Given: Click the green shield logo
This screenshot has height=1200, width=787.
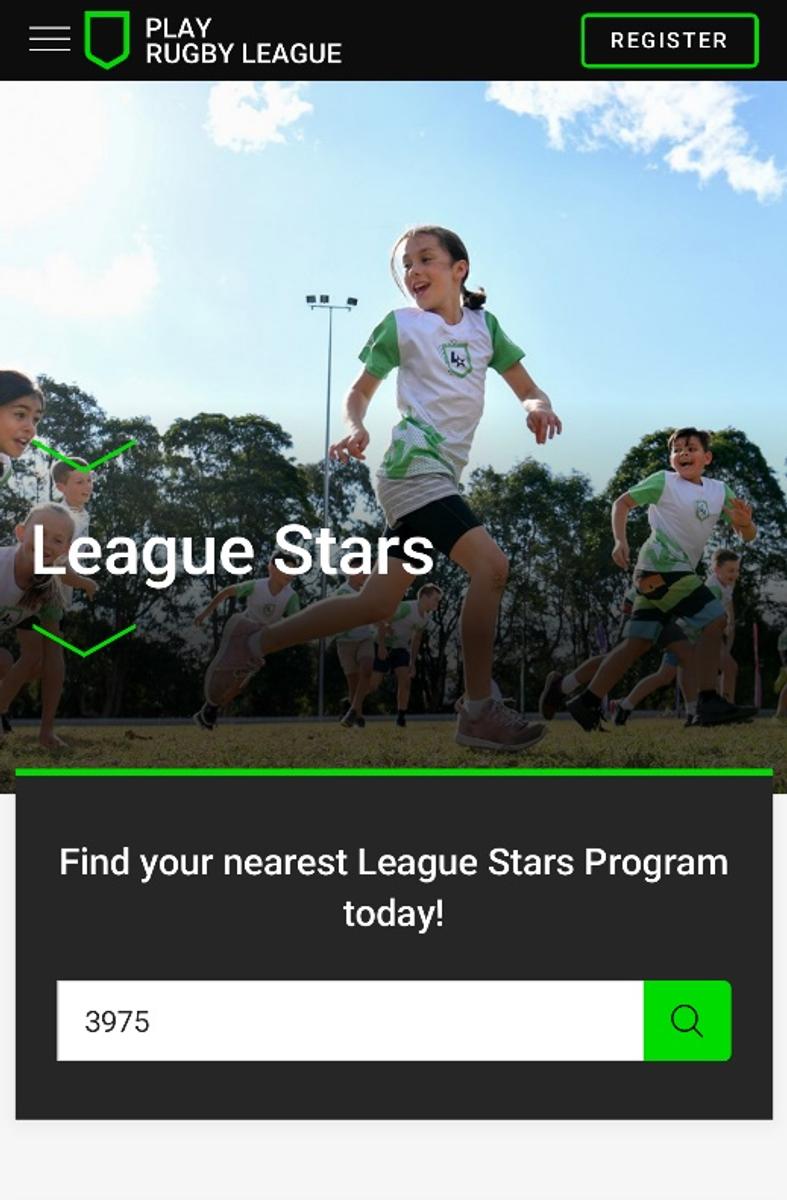Looking at the screenshot, I should [x=107, y=40].
